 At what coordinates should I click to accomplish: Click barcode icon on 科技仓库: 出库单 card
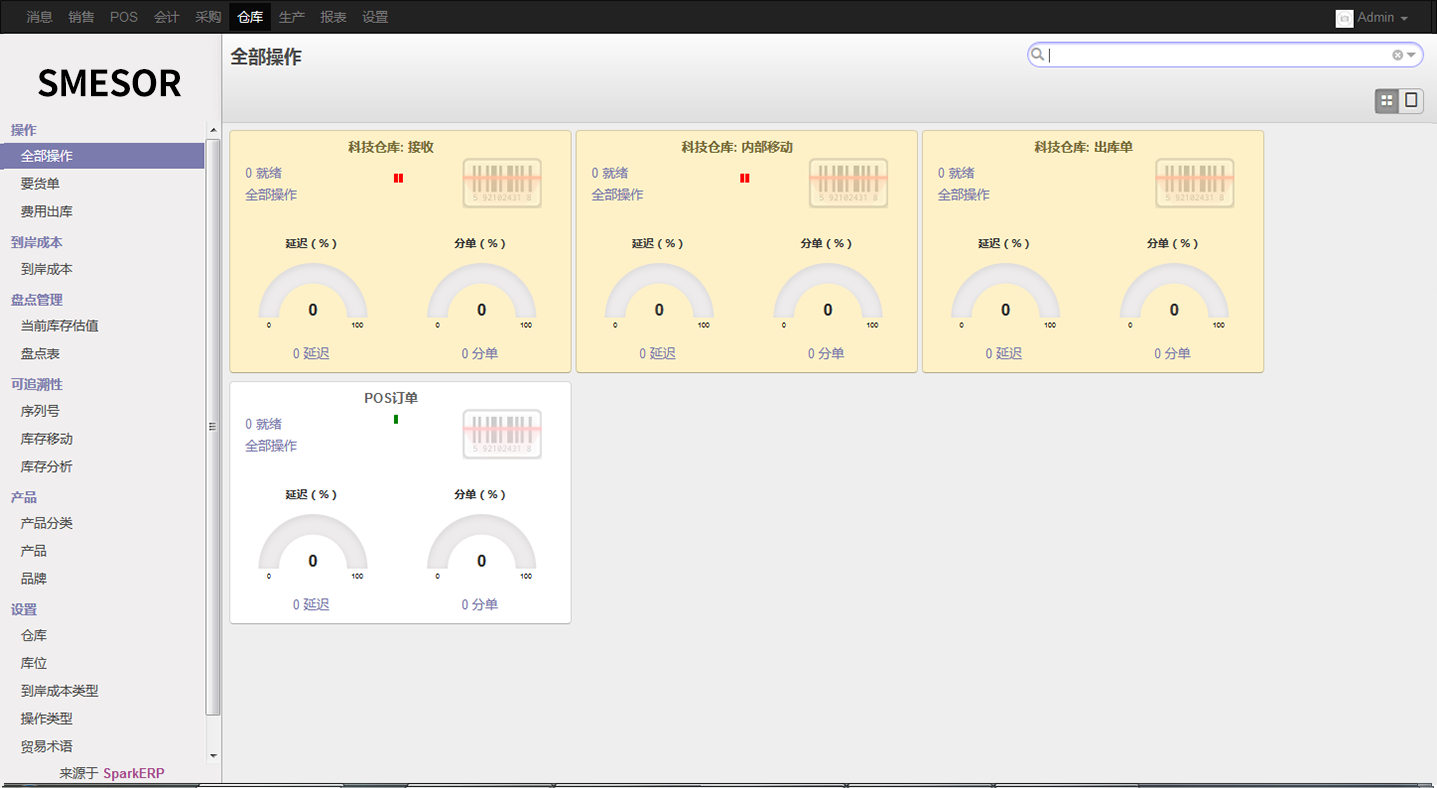coord(1194,183)
